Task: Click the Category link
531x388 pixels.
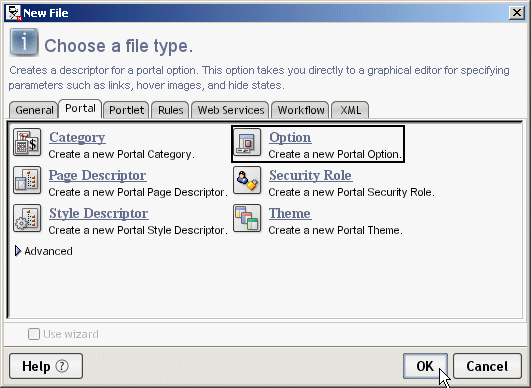Action: [77, 137]
